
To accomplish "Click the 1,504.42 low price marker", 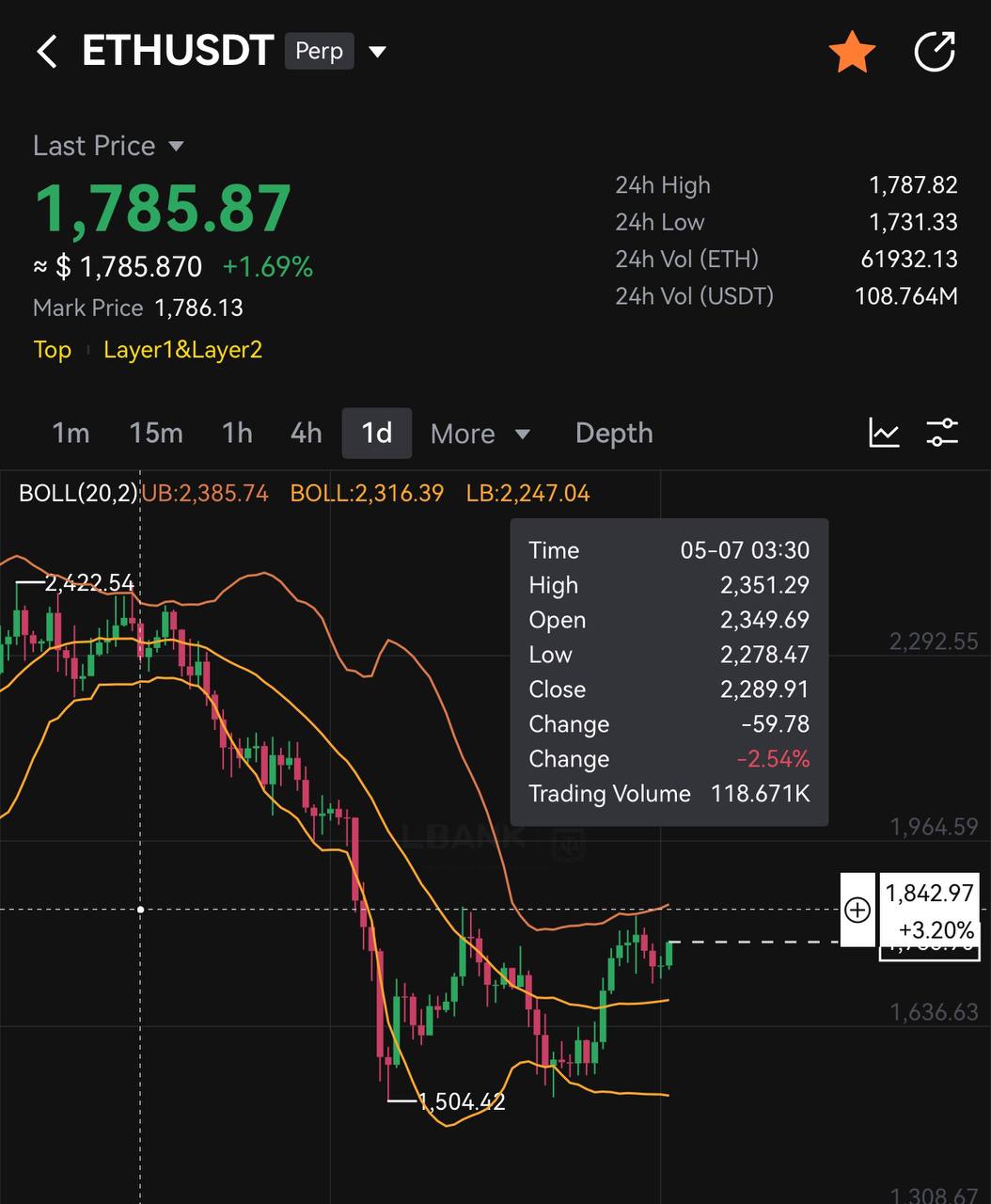I will point(461,1101).
